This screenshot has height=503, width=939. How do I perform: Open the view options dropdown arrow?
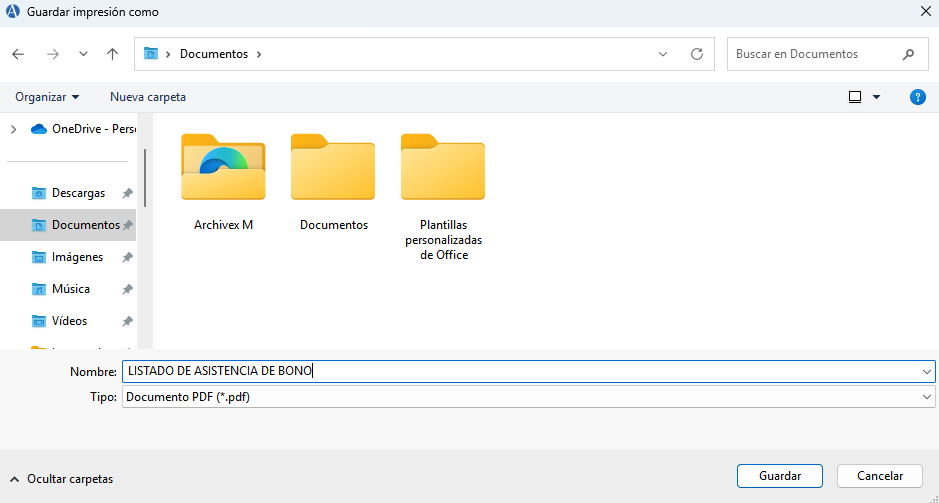pos(877,97)
